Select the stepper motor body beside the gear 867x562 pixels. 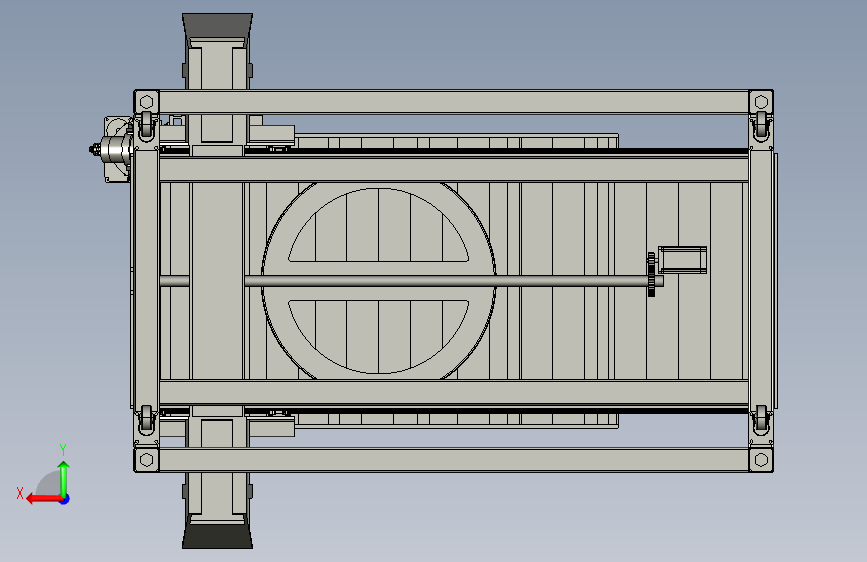click(682, 260)
